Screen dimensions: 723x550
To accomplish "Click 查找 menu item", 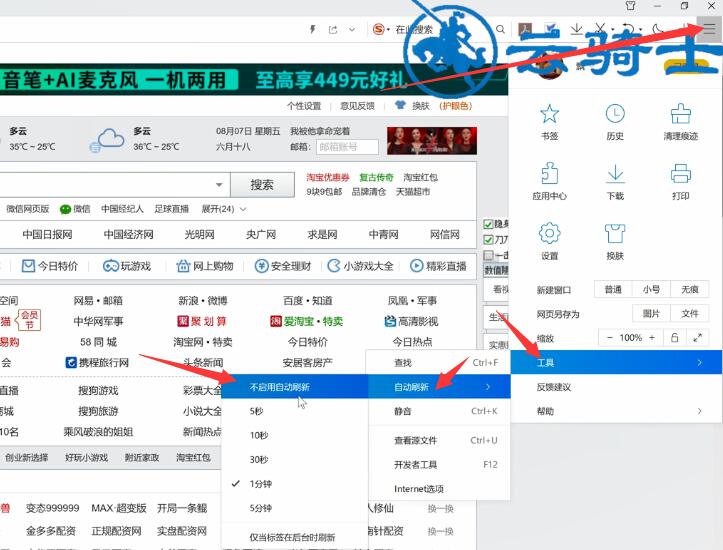I will pyautogui.click(x=439, y=362).
